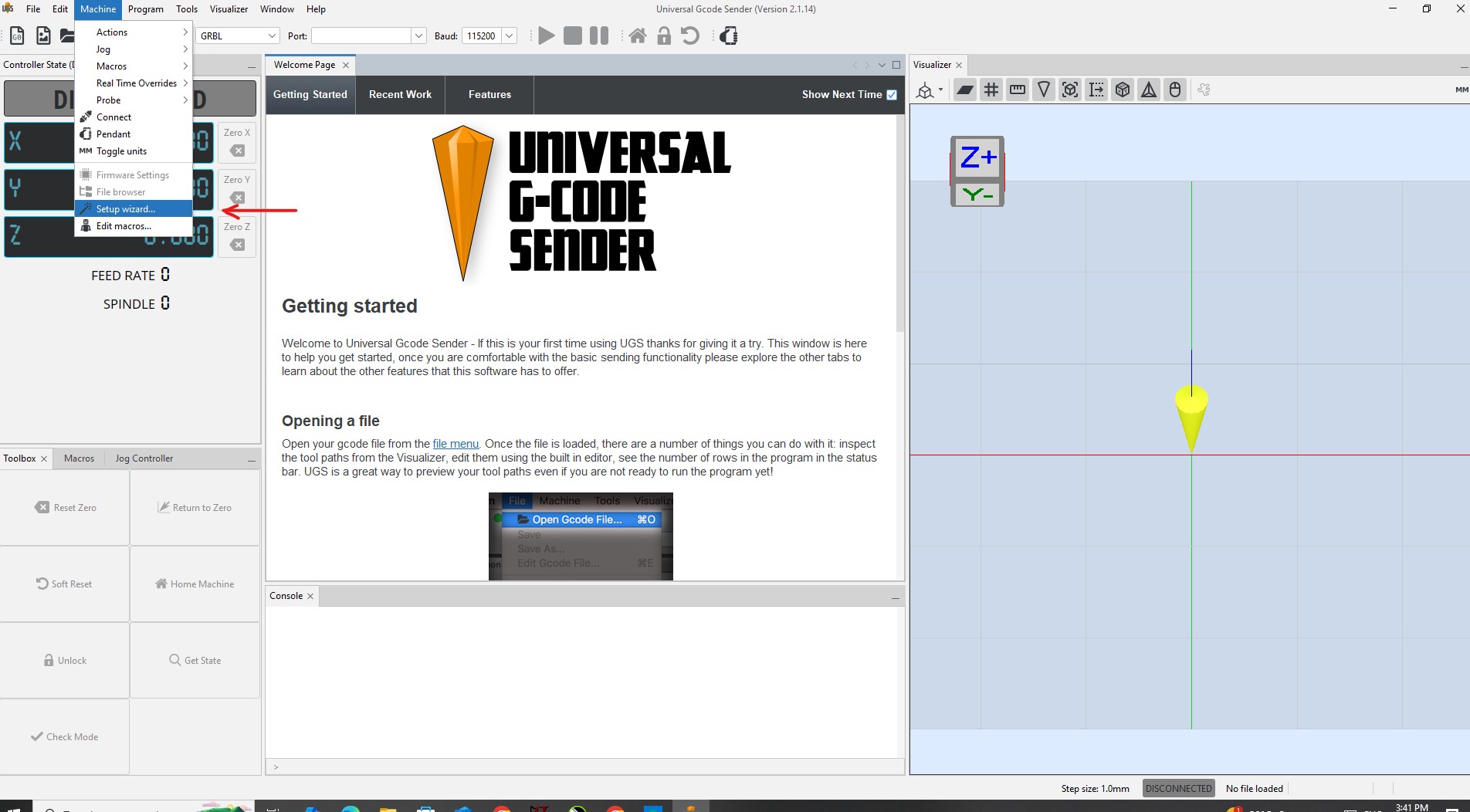
Task: Click the Zero X button
Action: coord(237,141)
